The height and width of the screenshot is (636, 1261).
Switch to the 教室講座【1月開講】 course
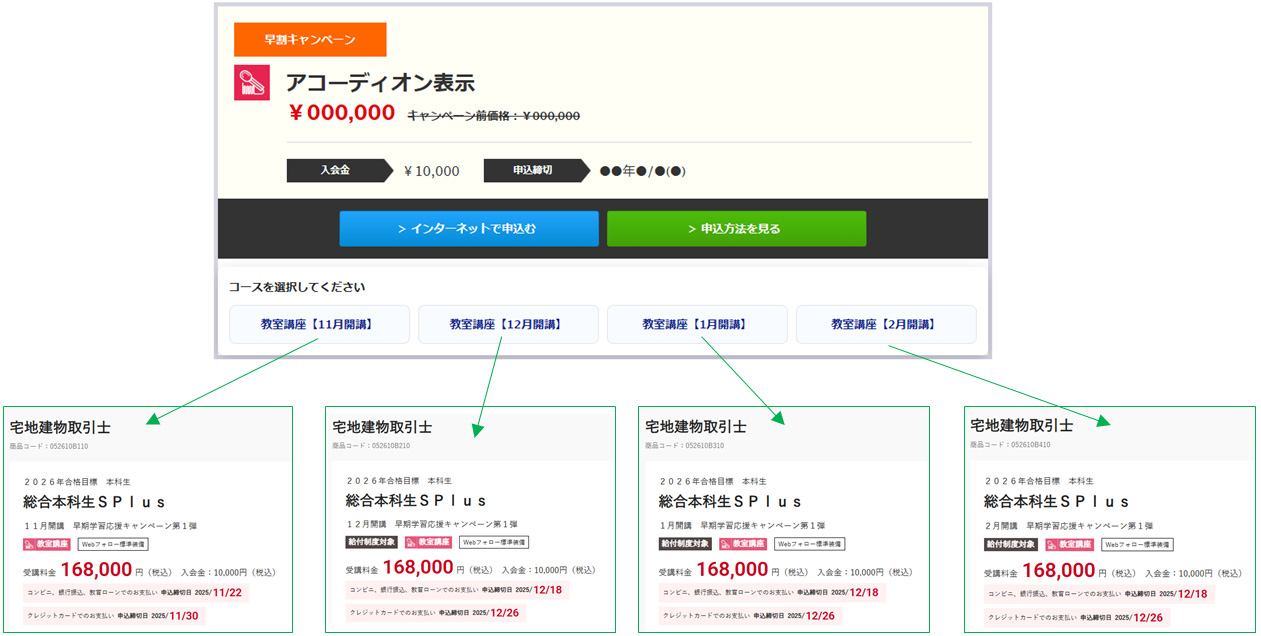point(697,324)
